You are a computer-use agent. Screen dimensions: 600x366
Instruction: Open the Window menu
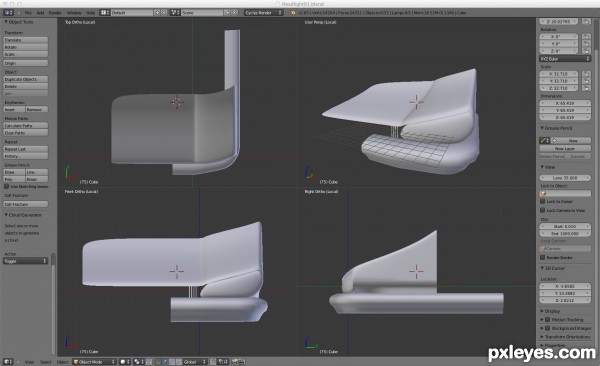tap(74, 13)
